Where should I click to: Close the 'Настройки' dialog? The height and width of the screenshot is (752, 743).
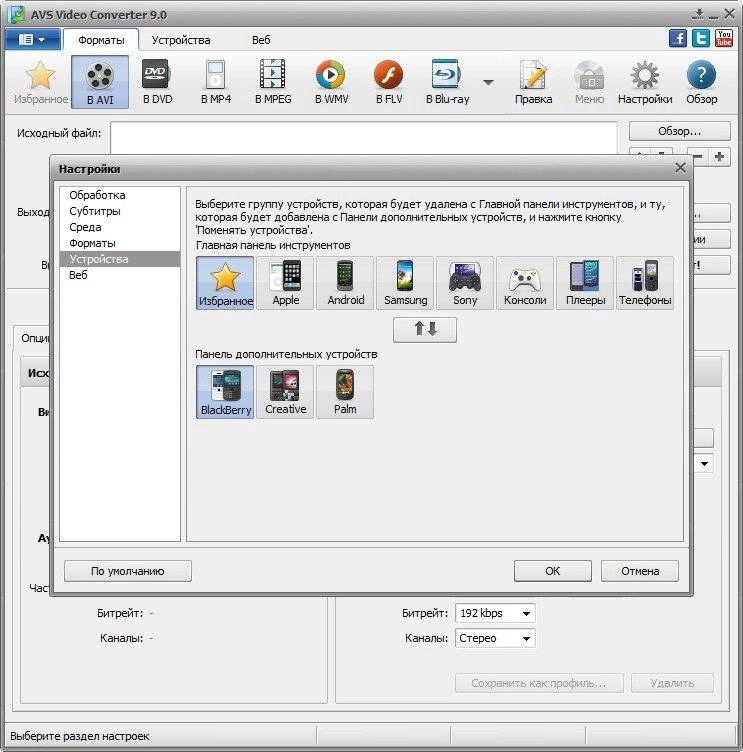pos(680,168)
